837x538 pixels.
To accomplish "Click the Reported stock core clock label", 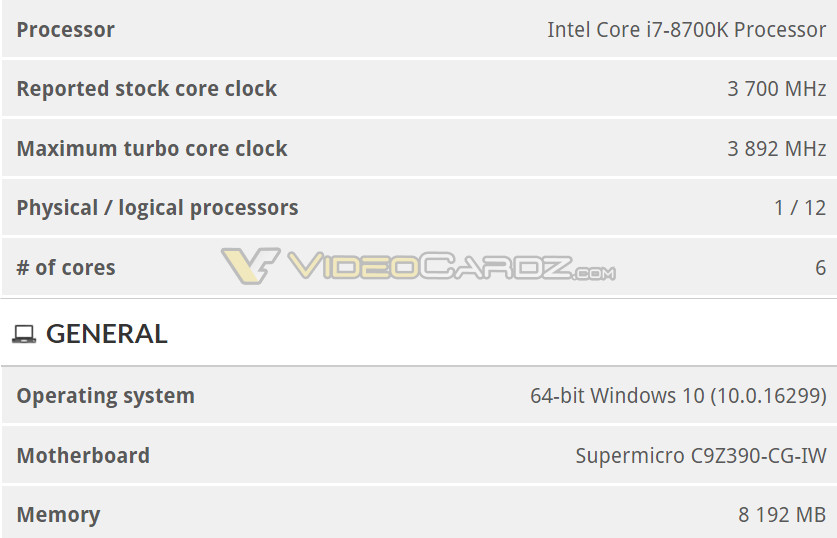I will [146, 89].
